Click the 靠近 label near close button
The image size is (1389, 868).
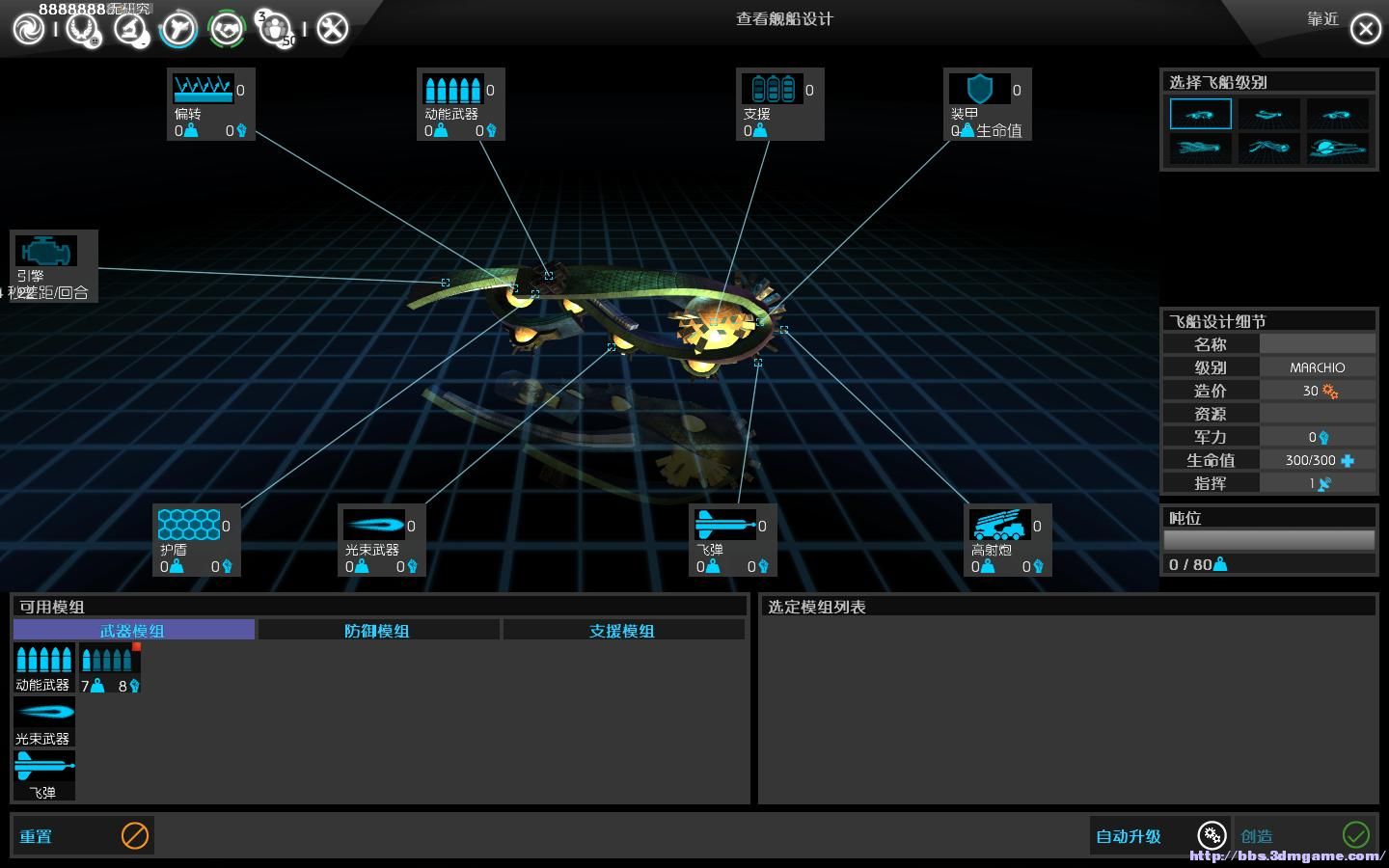point(1322,18)
